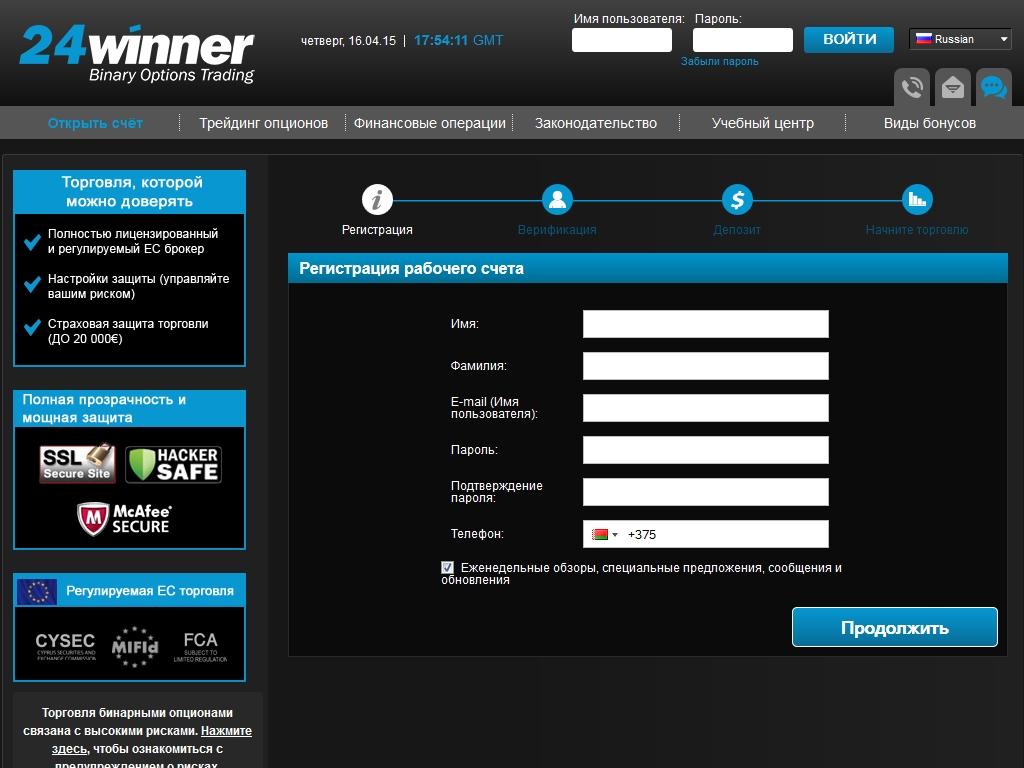The width and height of the screenshot is (1024, 768).
Task: Expand the phone country flag selector
Action: tap(605, 535)
